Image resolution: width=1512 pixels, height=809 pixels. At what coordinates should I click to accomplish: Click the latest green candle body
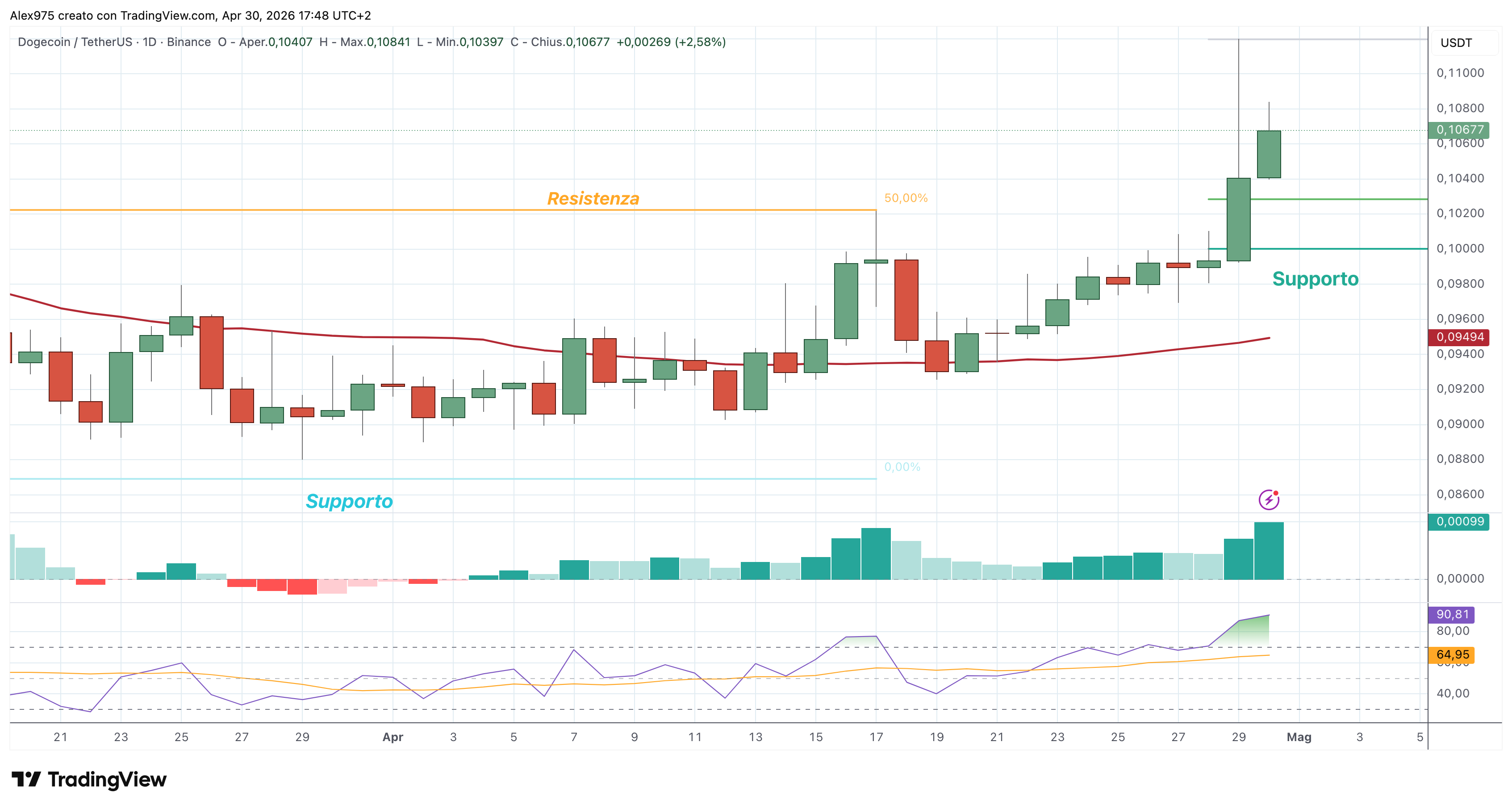pyautogui.click(x=1269, y=155)
